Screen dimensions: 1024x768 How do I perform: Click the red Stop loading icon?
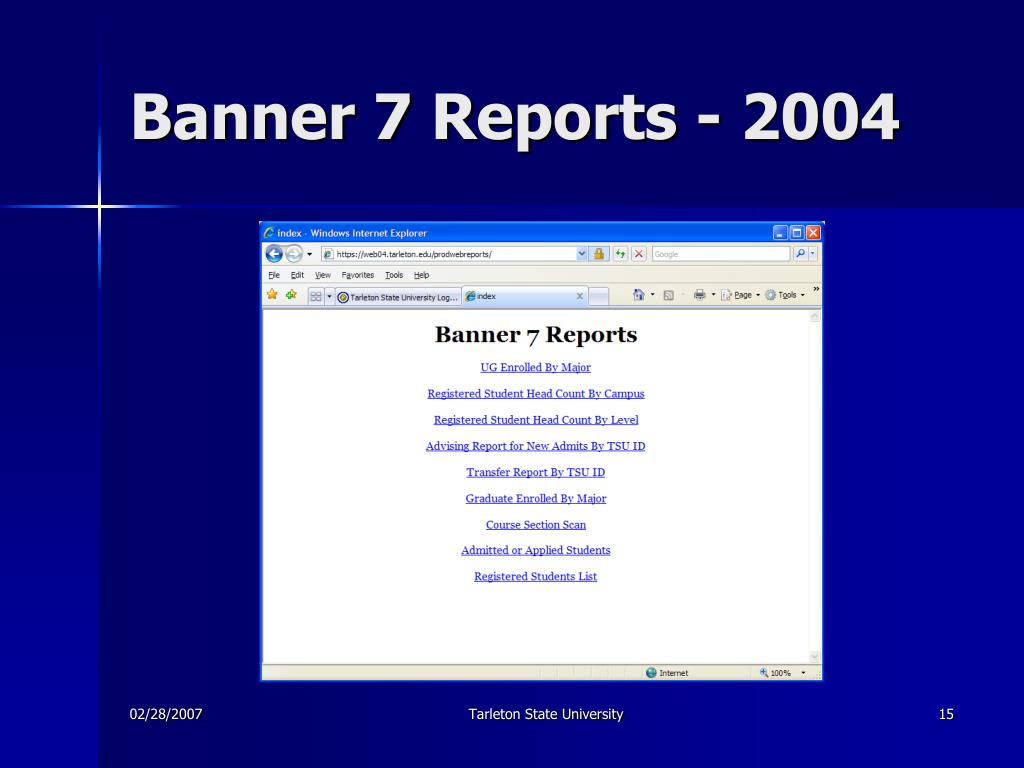point(639,254)
